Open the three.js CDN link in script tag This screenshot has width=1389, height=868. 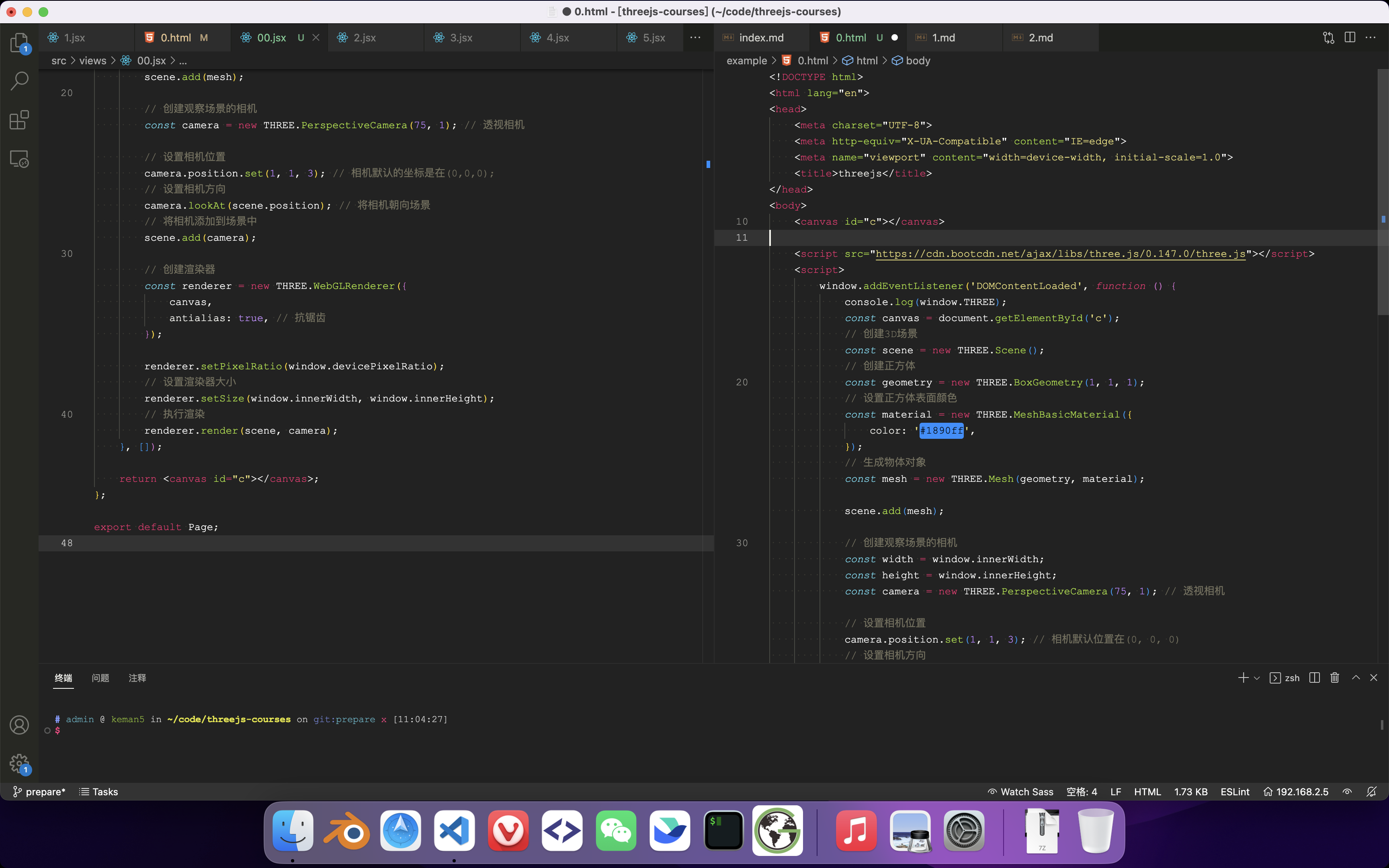1060,254
